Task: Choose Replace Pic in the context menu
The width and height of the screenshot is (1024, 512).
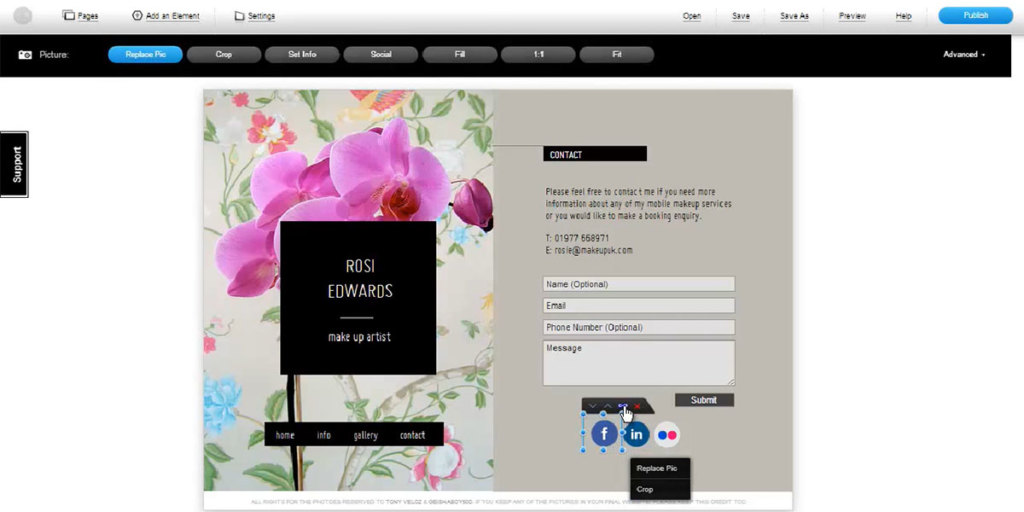Action: [657, 468]
